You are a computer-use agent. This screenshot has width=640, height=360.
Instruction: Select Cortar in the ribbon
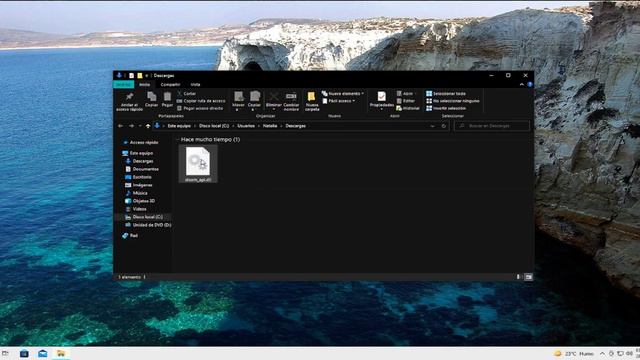(x=187, y=93)
